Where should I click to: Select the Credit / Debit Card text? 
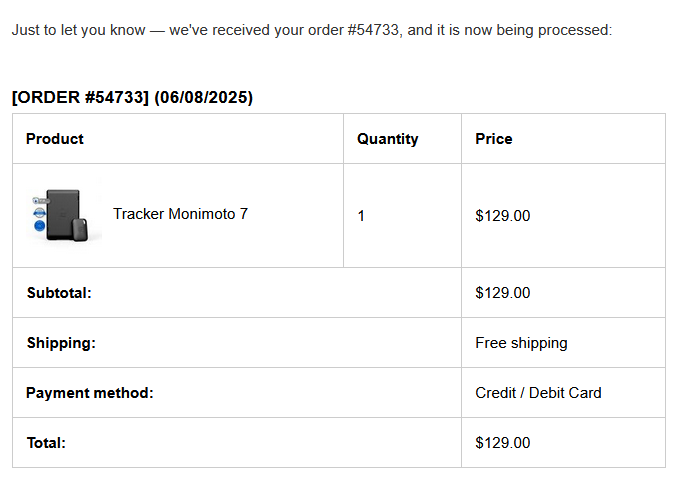(x=538, y=393)
